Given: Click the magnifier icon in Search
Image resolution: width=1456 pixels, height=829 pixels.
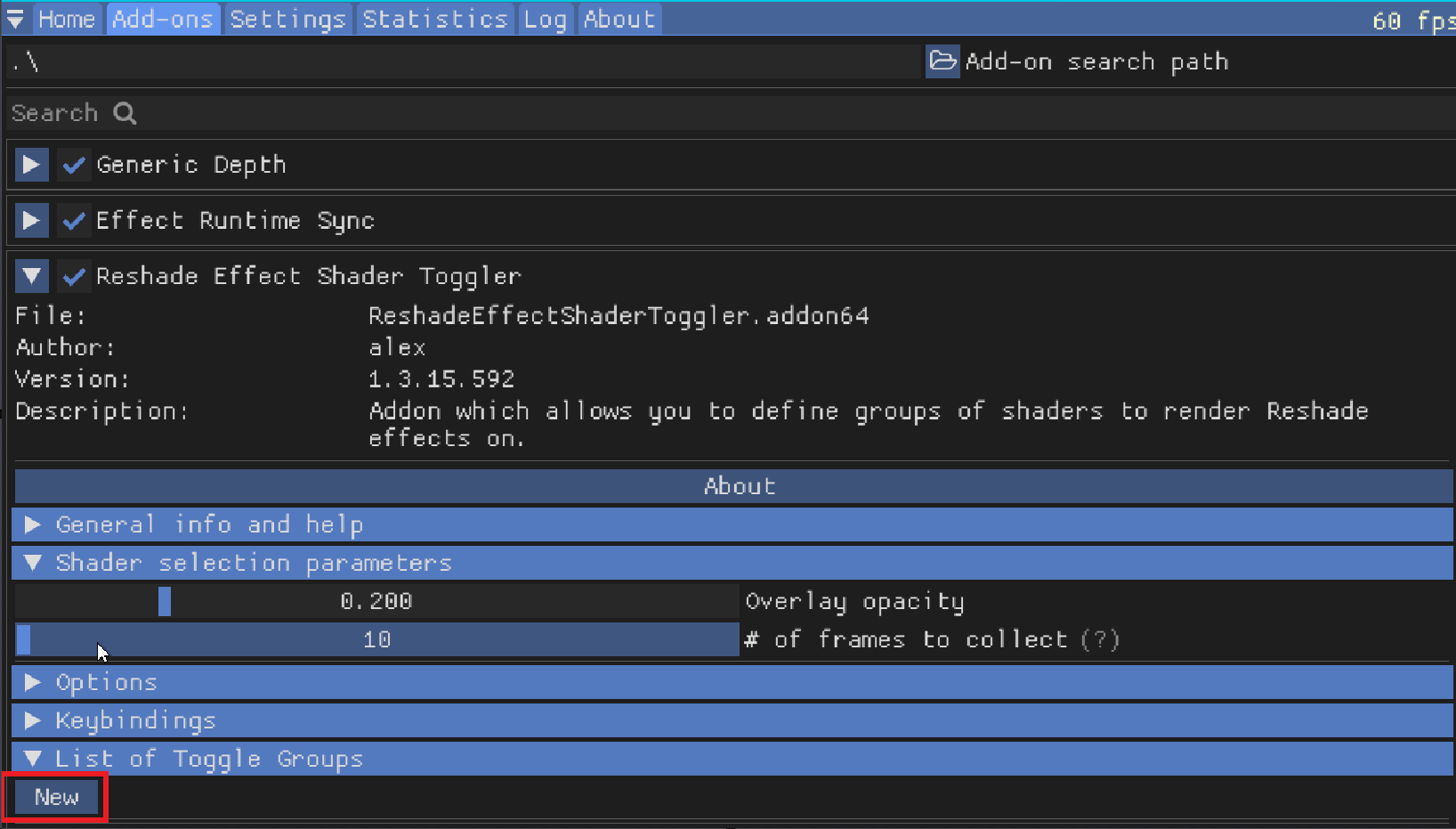Looking at the screenshot, I should click(125, 113).
